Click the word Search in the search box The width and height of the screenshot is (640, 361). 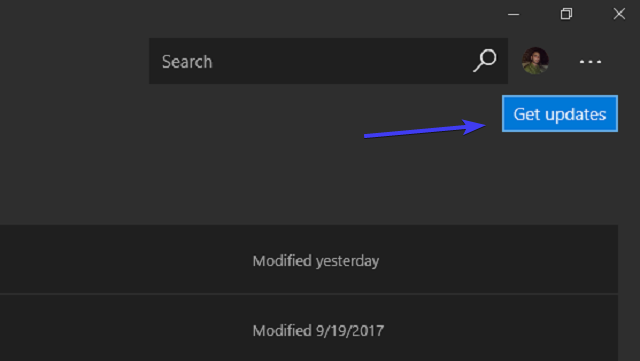click(187, 62)
